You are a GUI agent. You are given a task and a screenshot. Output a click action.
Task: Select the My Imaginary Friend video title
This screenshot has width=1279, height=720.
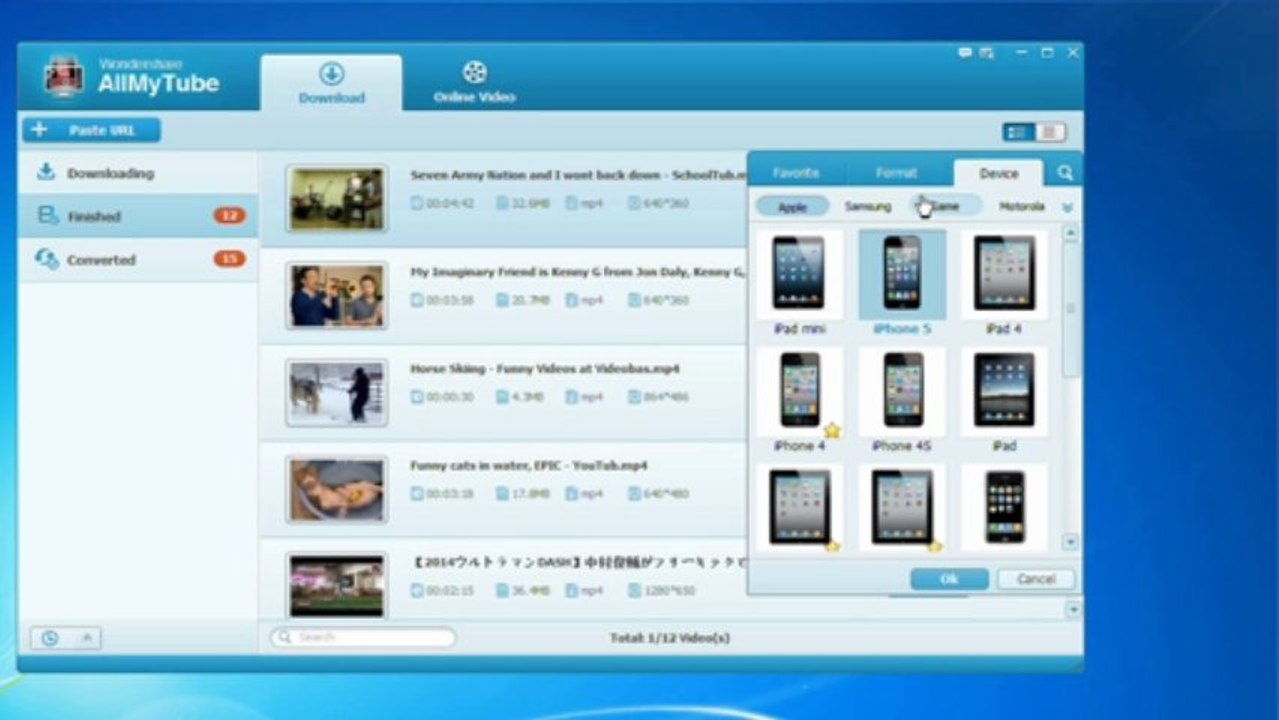[578, 272]
